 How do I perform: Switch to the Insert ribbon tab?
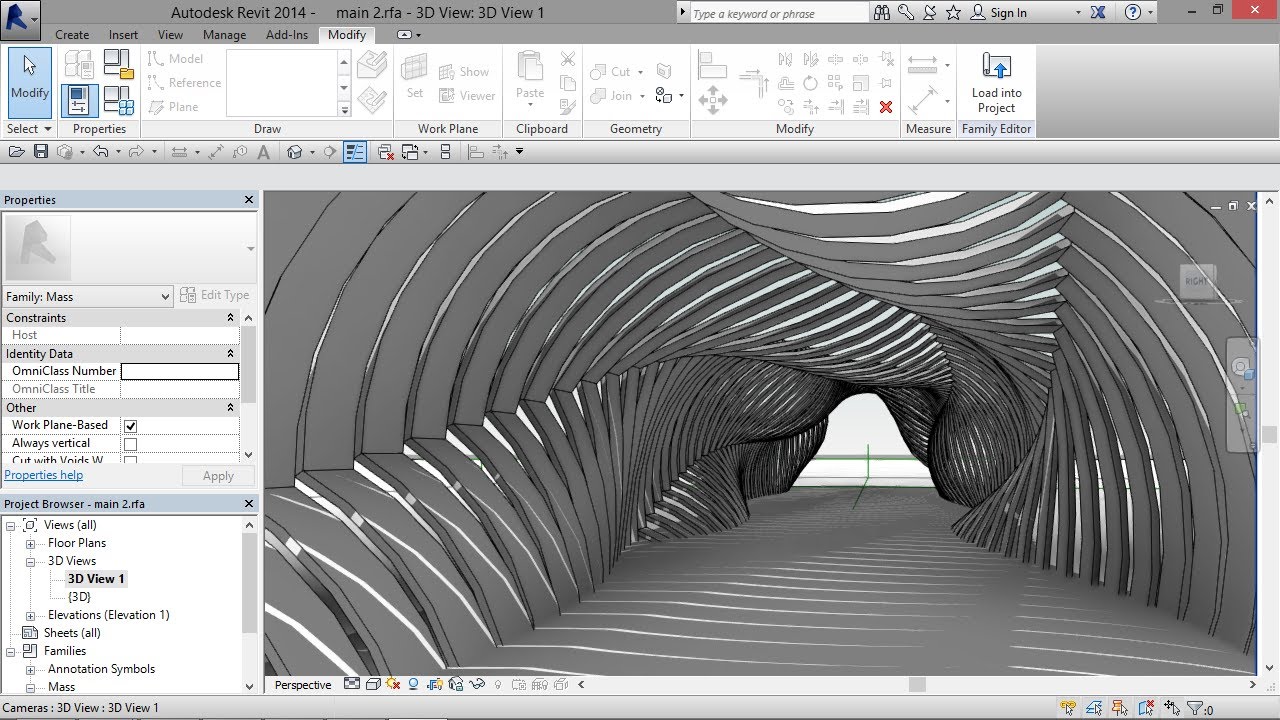123,35
